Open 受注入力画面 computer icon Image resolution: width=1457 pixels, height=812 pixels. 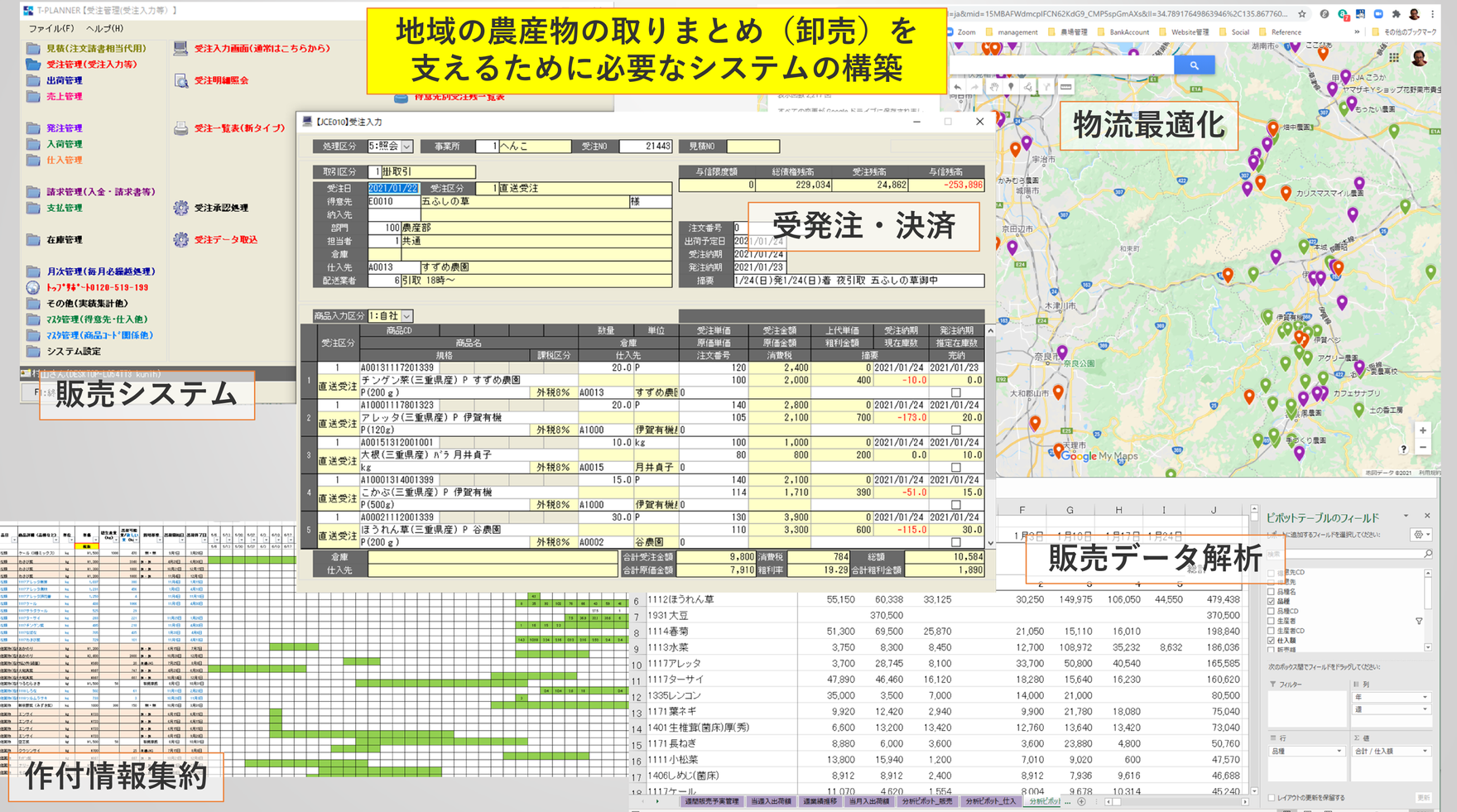[x=180, y=49]
